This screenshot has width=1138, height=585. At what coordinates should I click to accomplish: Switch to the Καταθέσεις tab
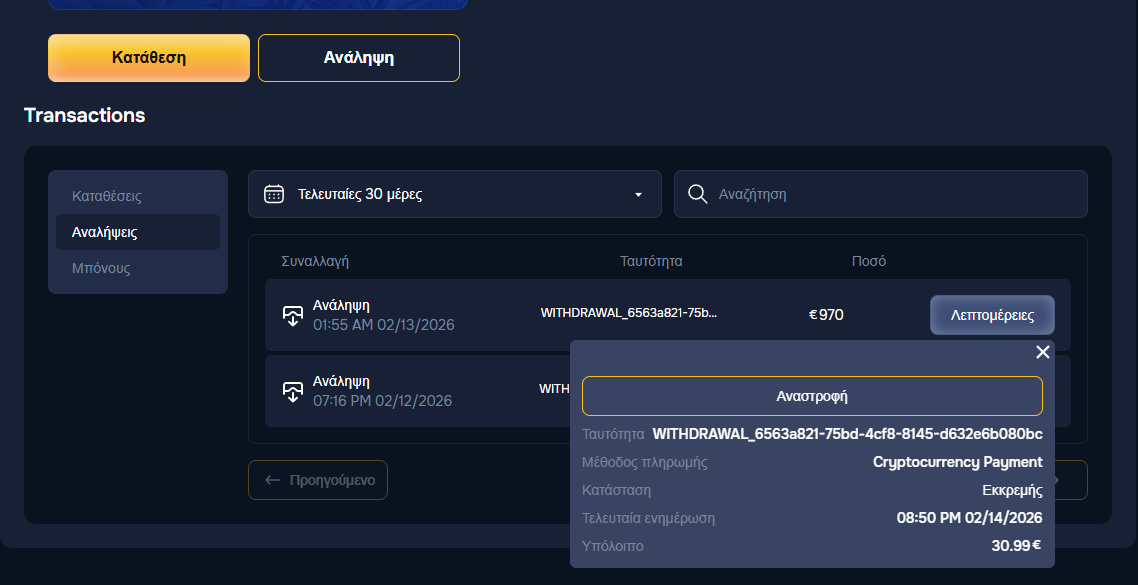pyautogui.click(x=107, y=196)
